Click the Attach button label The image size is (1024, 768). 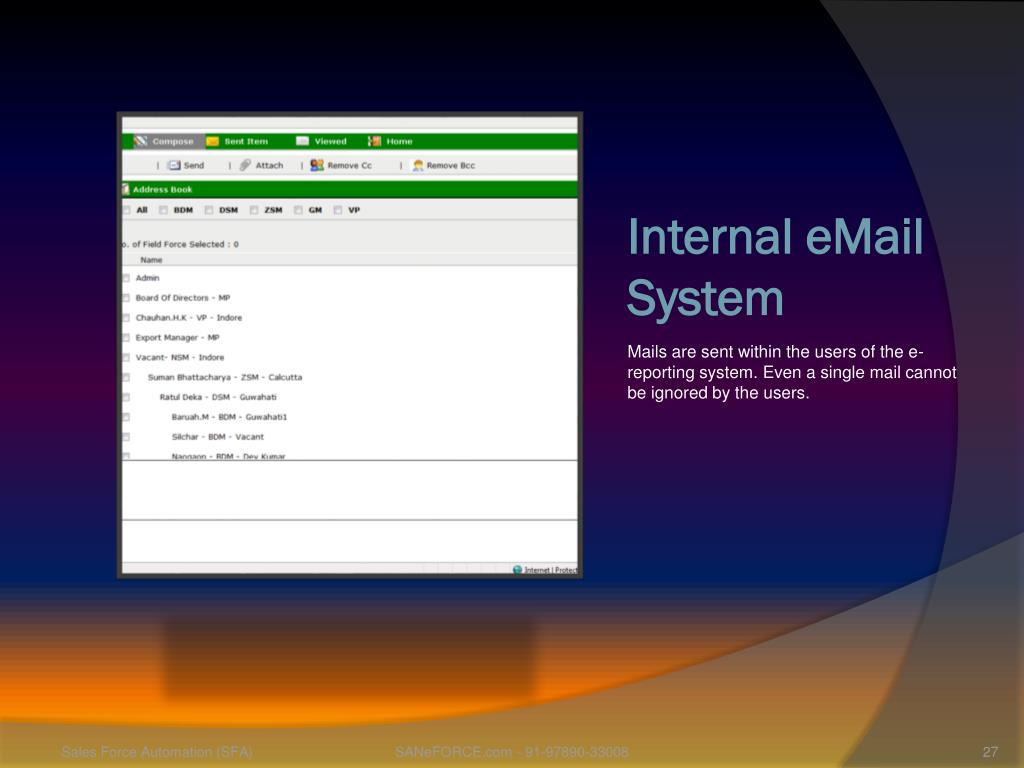(x=269, y=165)
